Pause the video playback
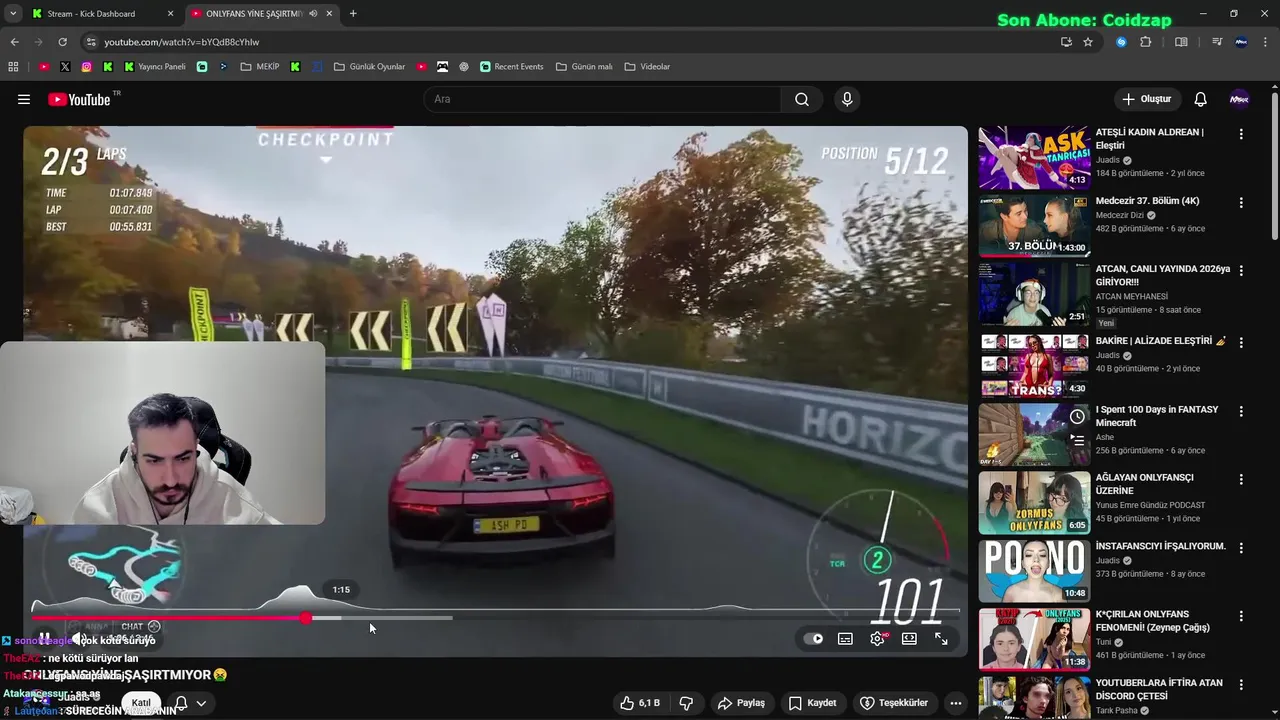This screenshot has width=1280, height=720. (44, 639)
